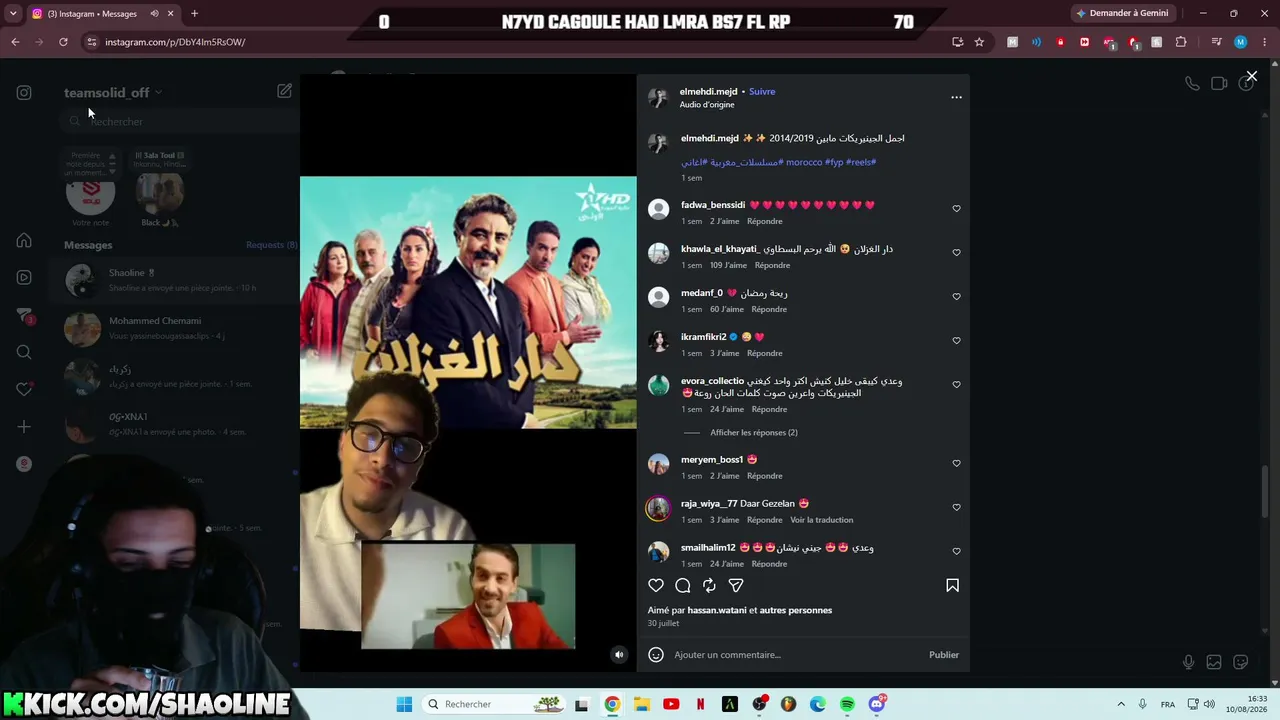Like meryem_boss1's comment
The image size is (1280, 720).
click(956, 464)
